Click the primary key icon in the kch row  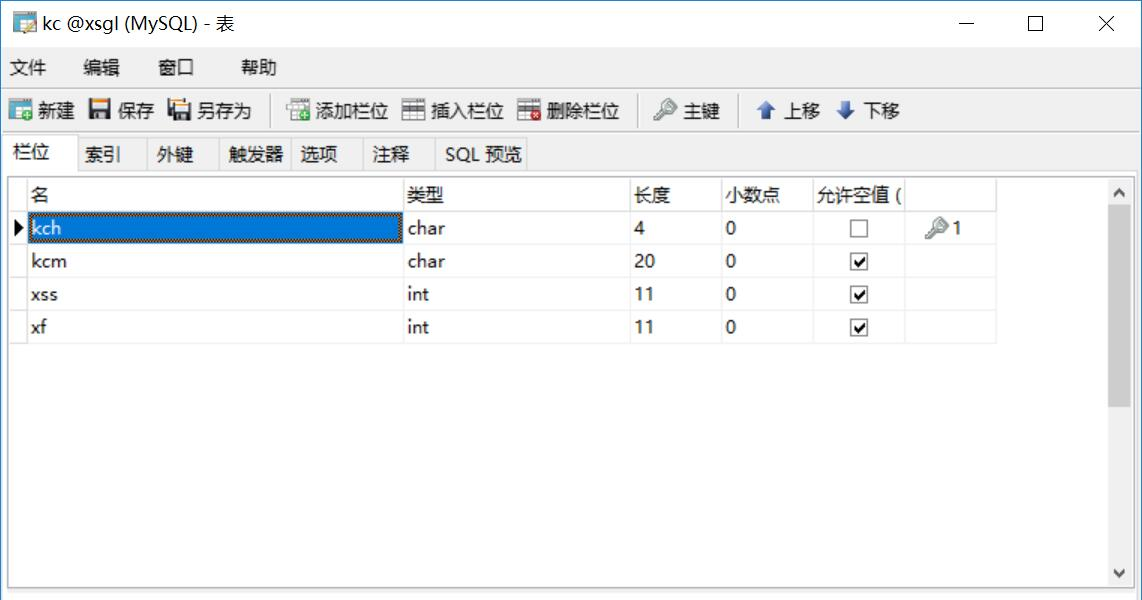pyautogui.click(x=936, y=228)
